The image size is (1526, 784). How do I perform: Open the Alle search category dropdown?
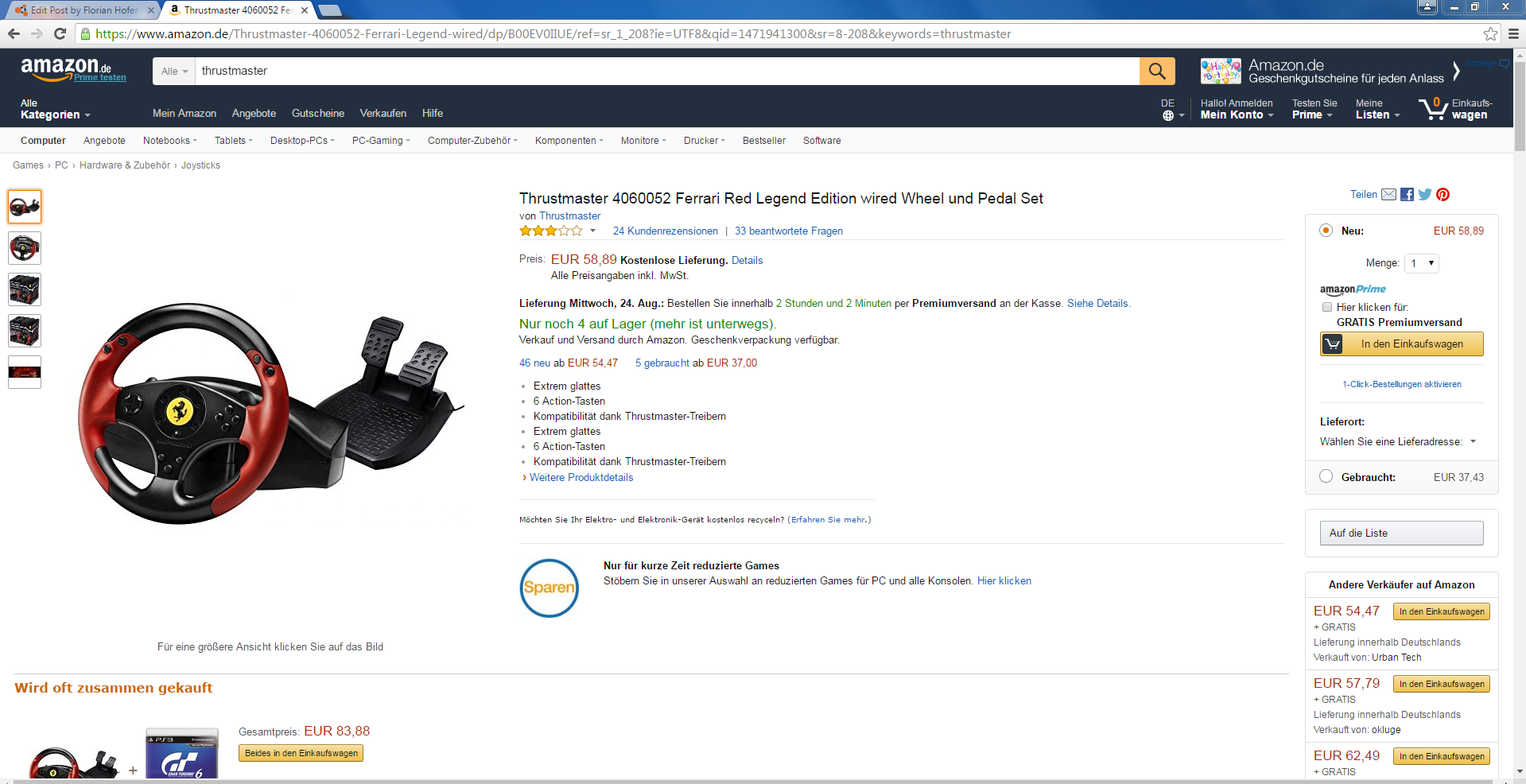click(174, 71)
